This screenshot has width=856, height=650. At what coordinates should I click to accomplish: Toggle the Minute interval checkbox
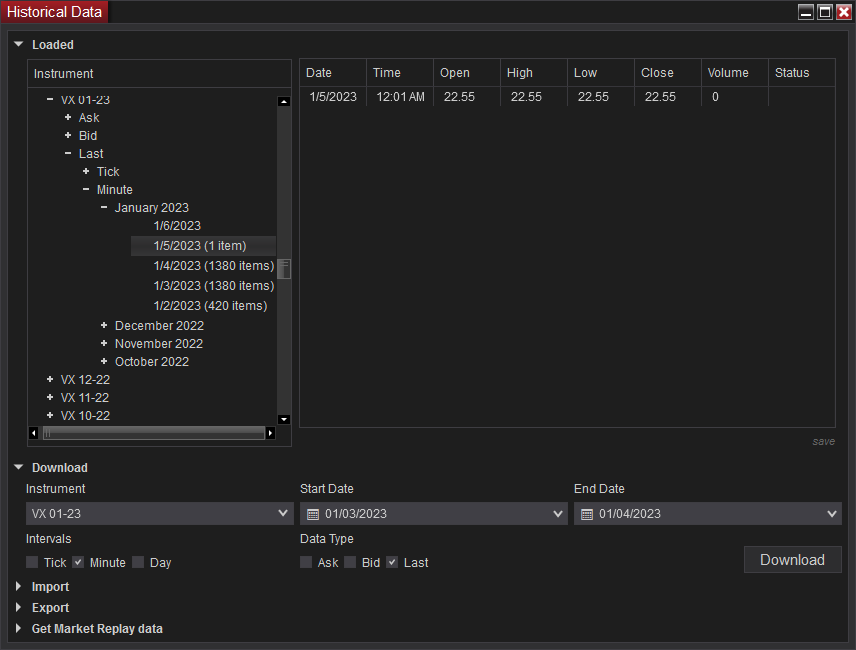[x=78, y=562]
